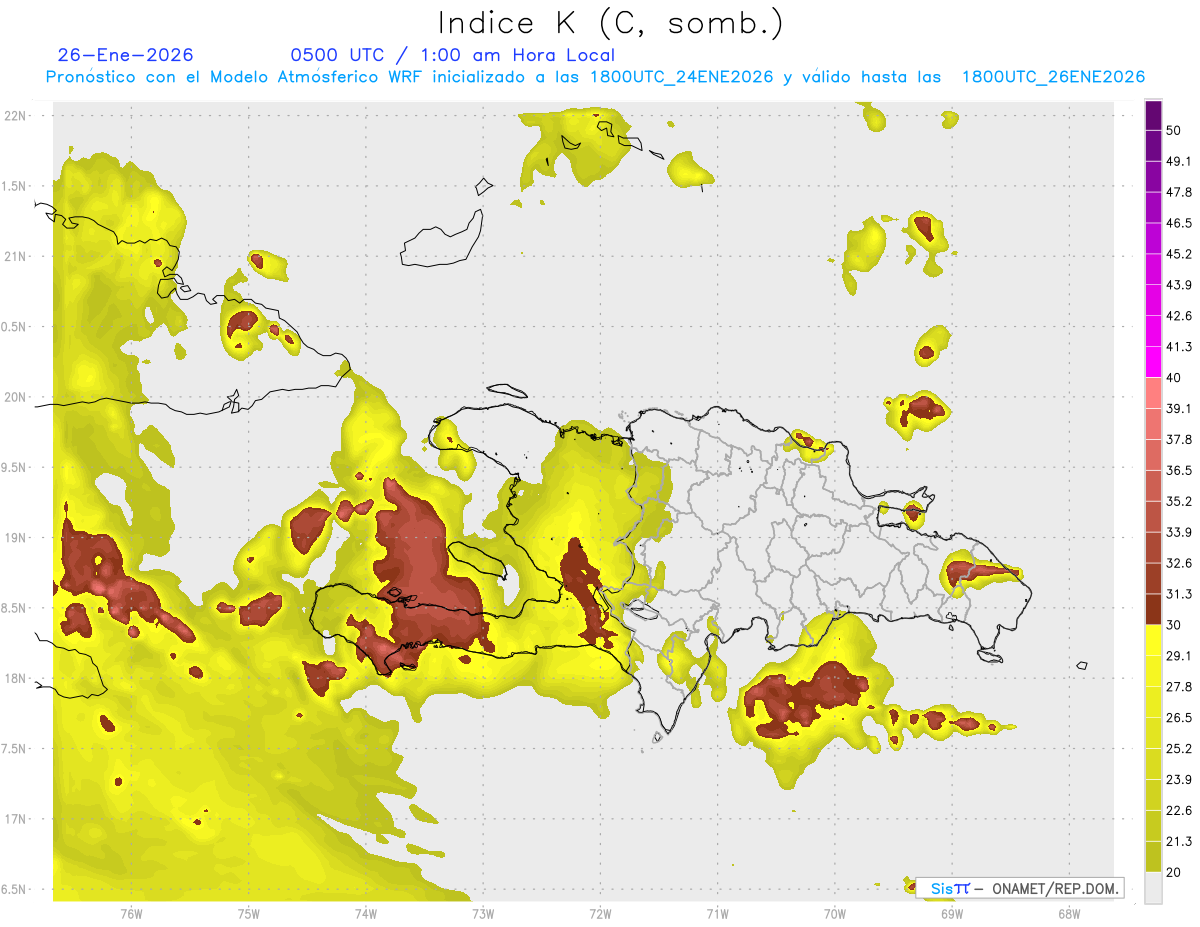Click the legend value "37.8"

point(1179,440)
